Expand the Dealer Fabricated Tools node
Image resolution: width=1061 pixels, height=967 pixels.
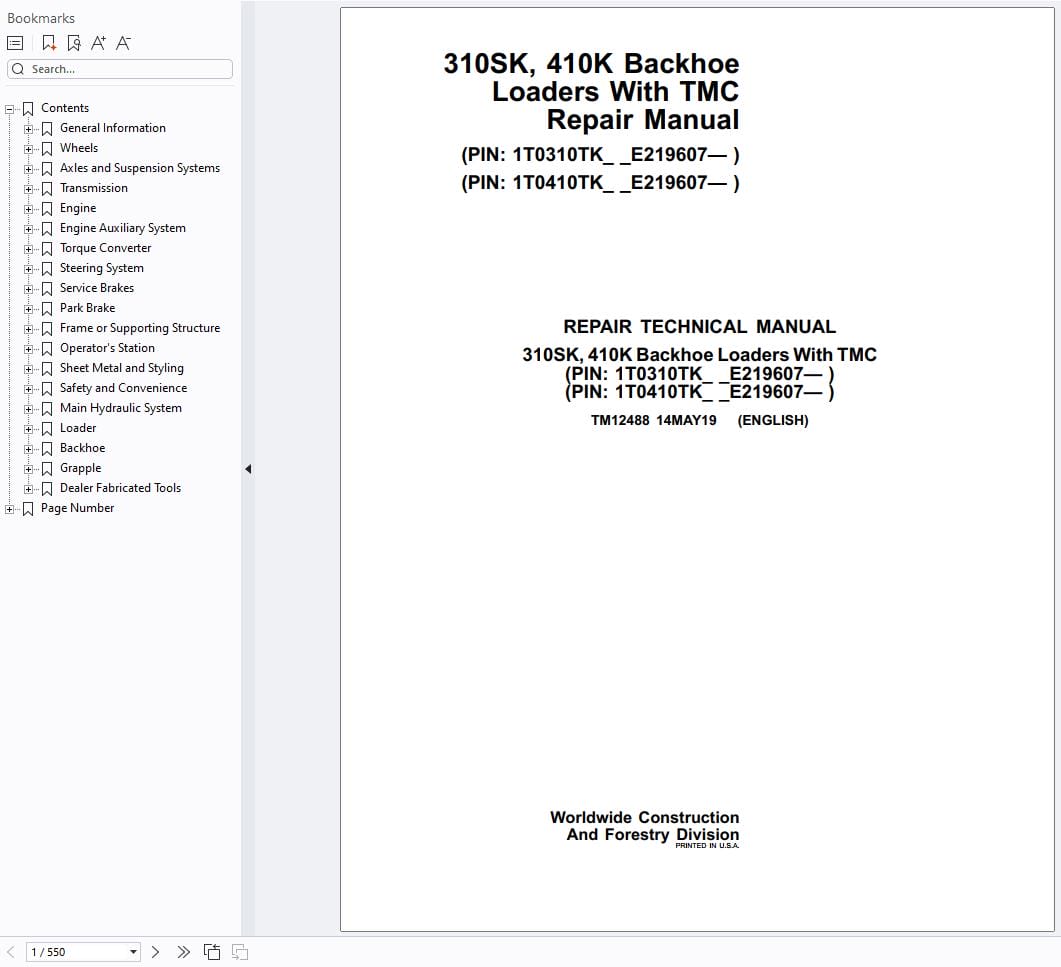click(x=28, y=489)
